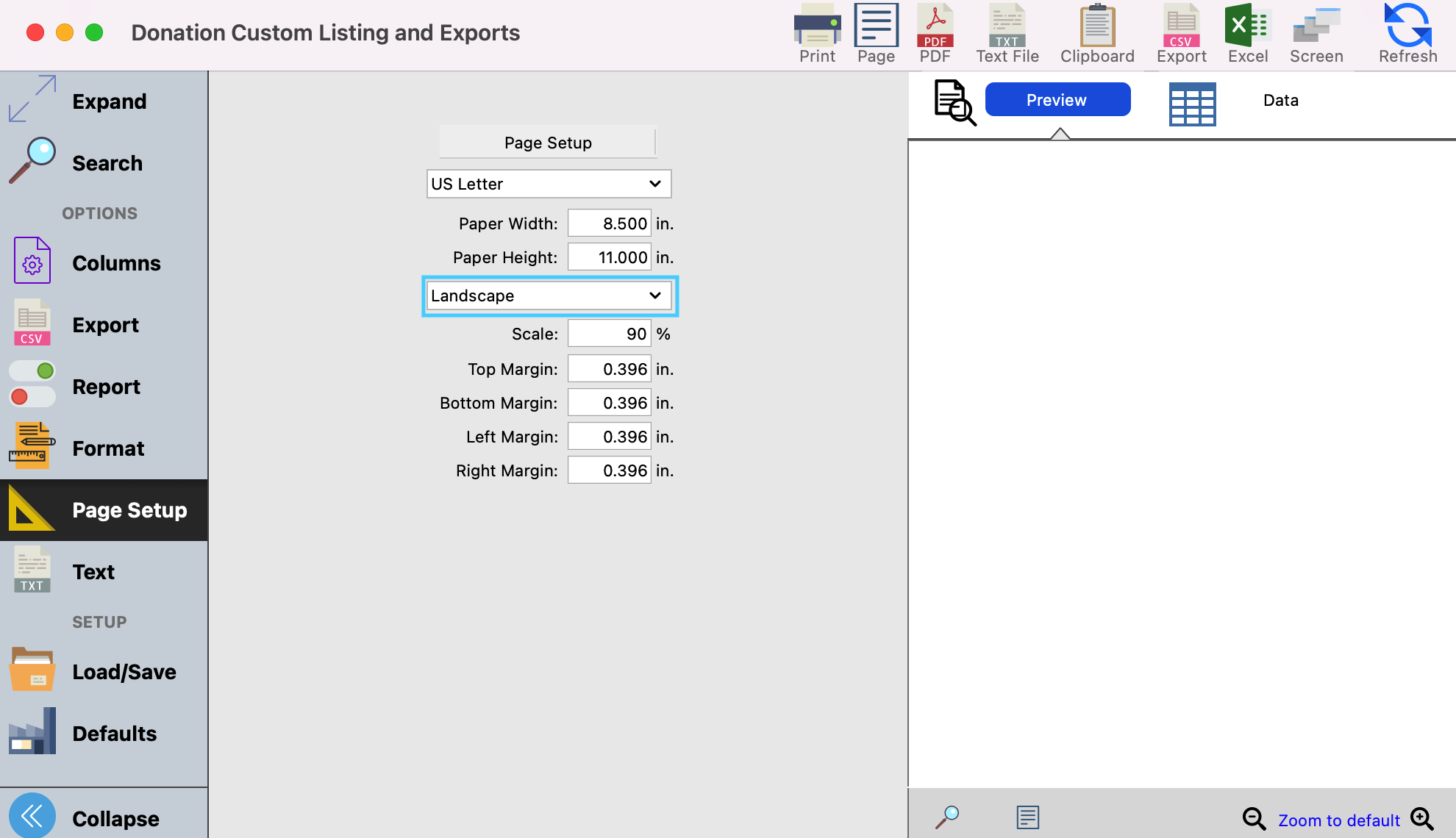Click the Page Setup header button

click(x=548, y=143)
